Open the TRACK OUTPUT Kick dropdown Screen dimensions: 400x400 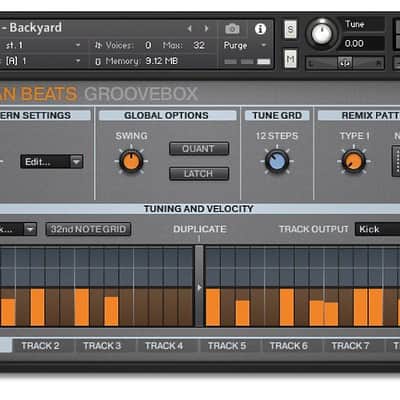[x=377, y=229]
